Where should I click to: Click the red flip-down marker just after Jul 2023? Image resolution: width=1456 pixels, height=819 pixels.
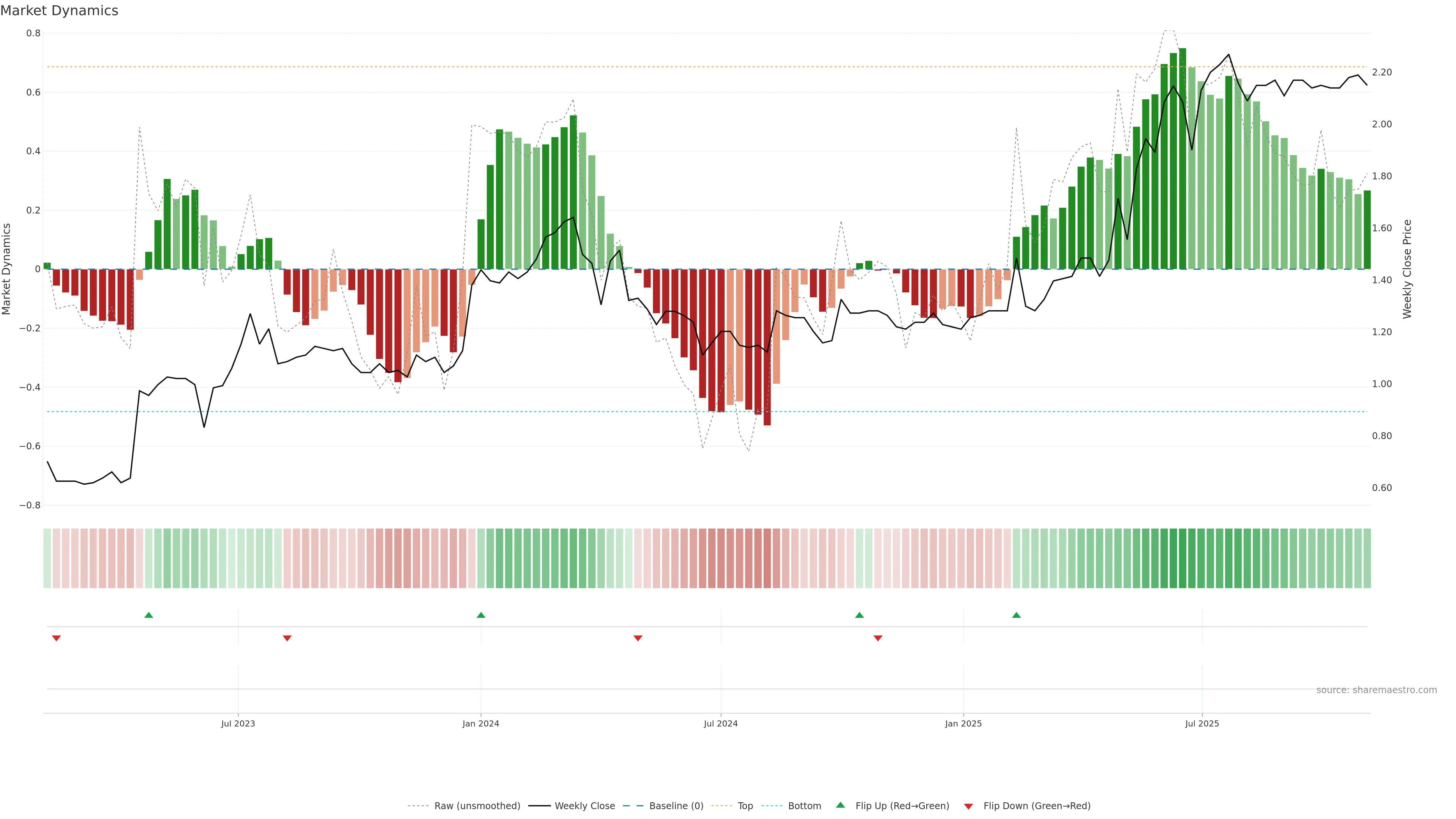point(287,638)
